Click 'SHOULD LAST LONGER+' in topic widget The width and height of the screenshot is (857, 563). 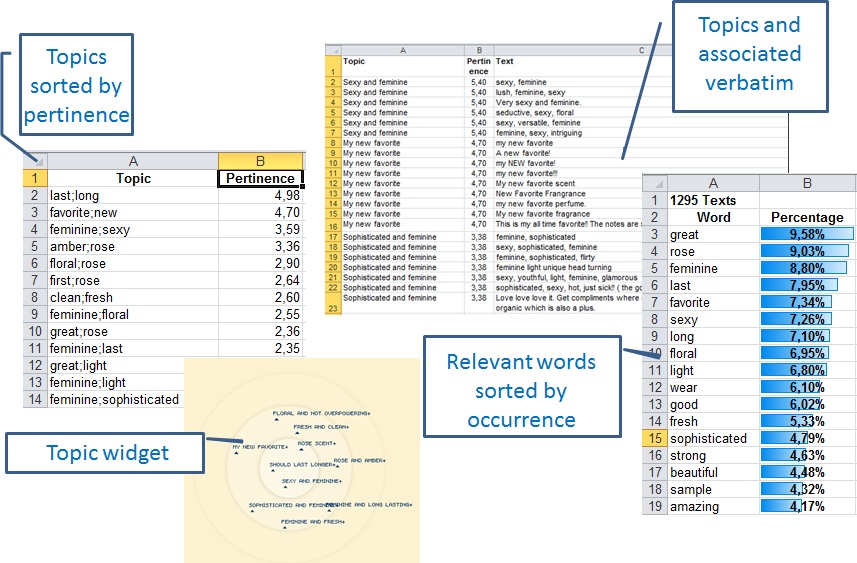coord(302,465)
